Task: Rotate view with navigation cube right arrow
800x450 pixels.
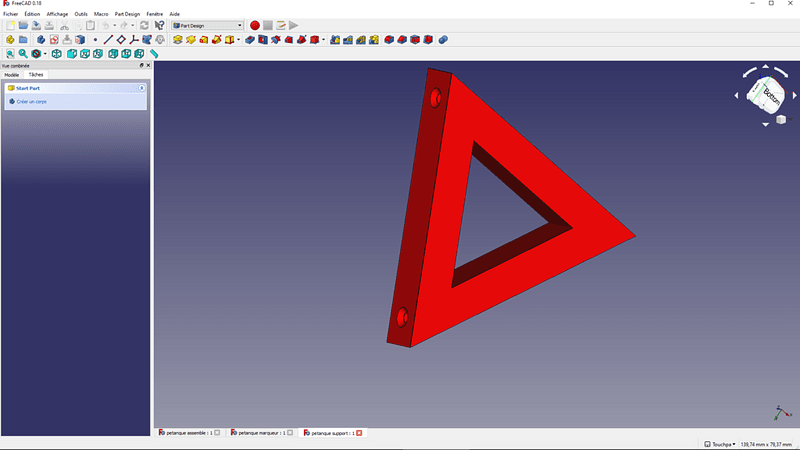Action: point(794,95)
